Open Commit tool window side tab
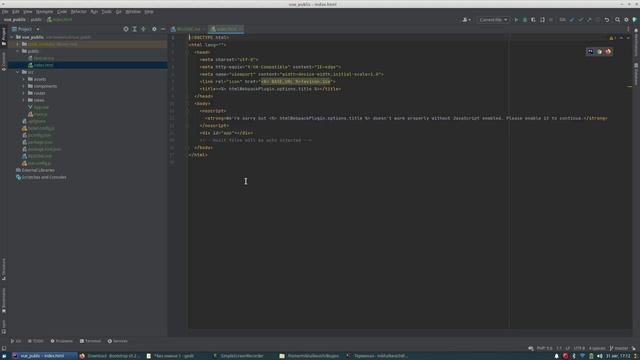Screen dimensions: 640x360 [x=4, y=61]
